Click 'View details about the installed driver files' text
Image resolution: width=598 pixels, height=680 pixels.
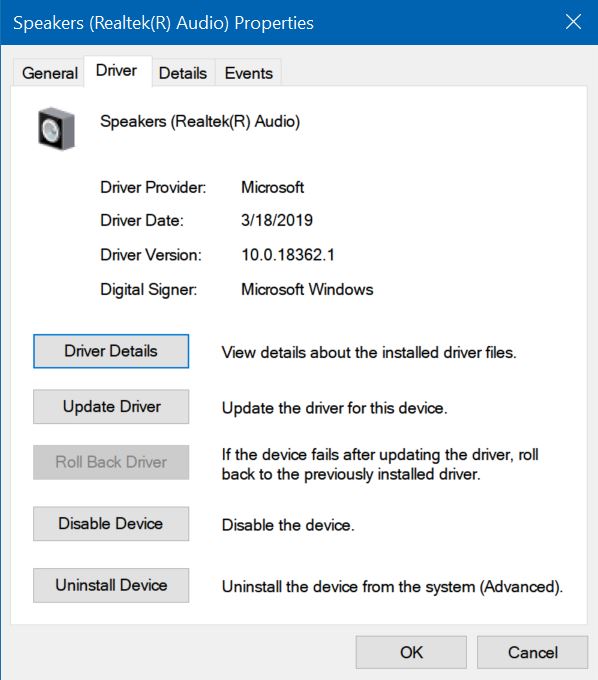(x=369, y=353)
